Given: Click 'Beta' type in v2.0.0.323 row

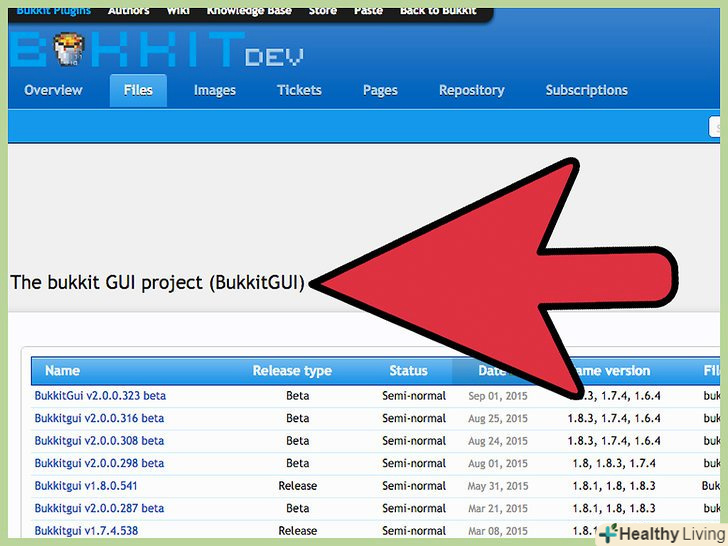Looking at the screenshot, I should tap(298, 396).
